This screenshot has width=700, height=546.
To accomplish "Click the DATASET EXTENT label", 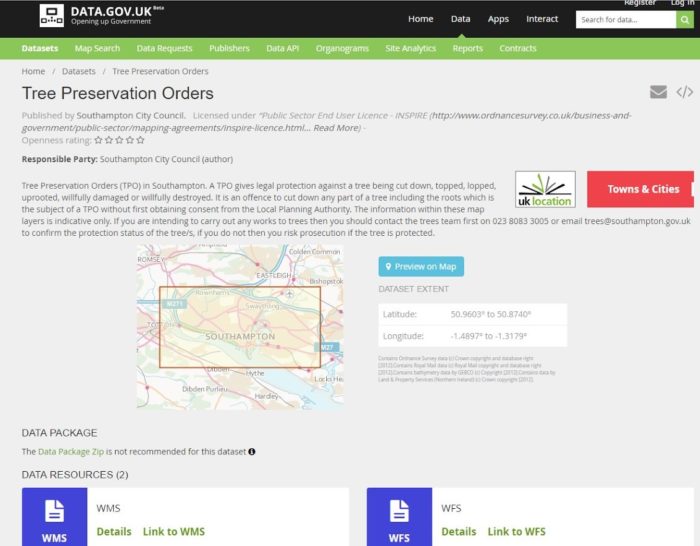I will click(413, 289).
